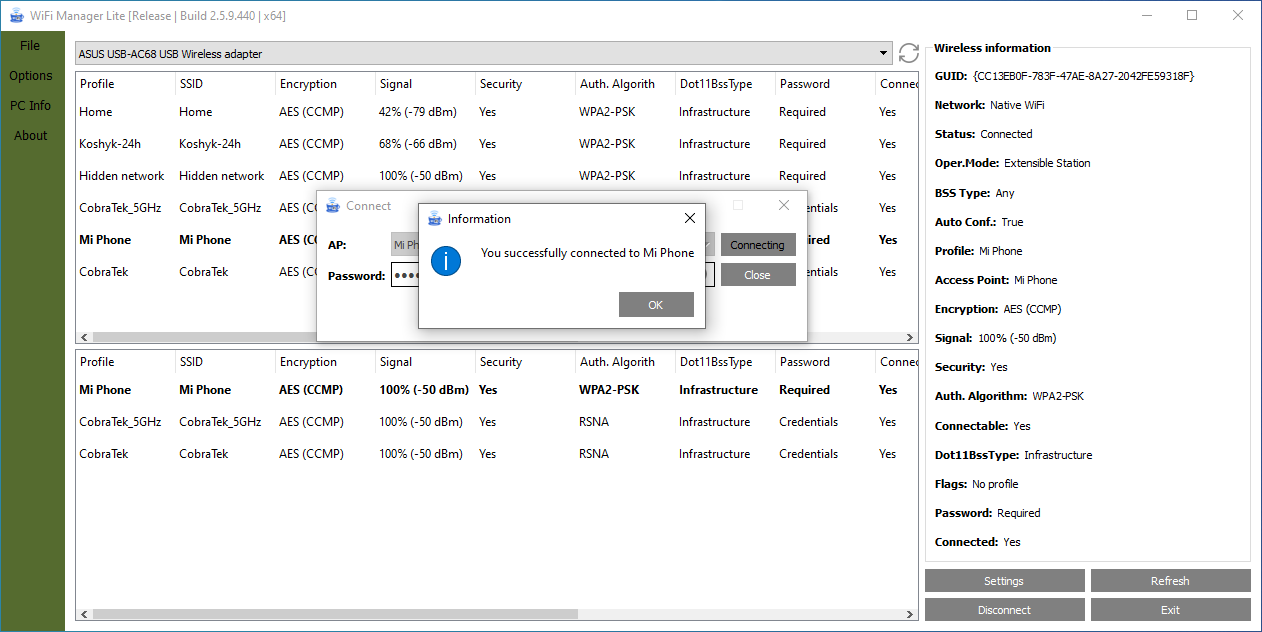This screenshot has height=632, width=1262.
Task: Click the GUID value text
Action: click(1083, 76)
